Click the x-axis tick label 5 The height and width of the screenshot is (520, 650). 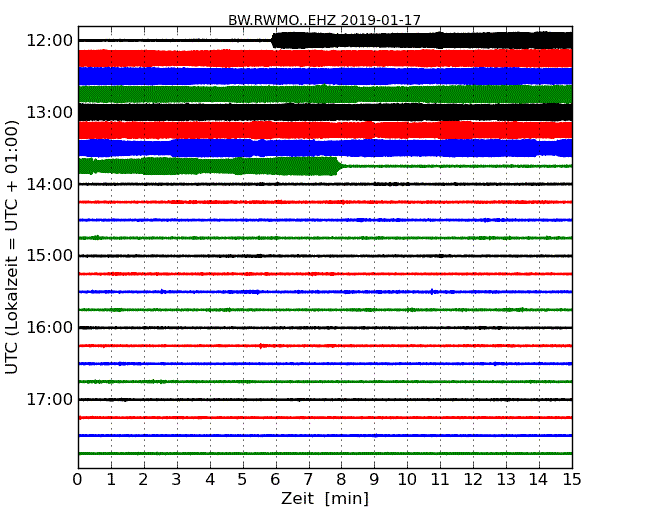pyautogui.click(x=242, y=480)
